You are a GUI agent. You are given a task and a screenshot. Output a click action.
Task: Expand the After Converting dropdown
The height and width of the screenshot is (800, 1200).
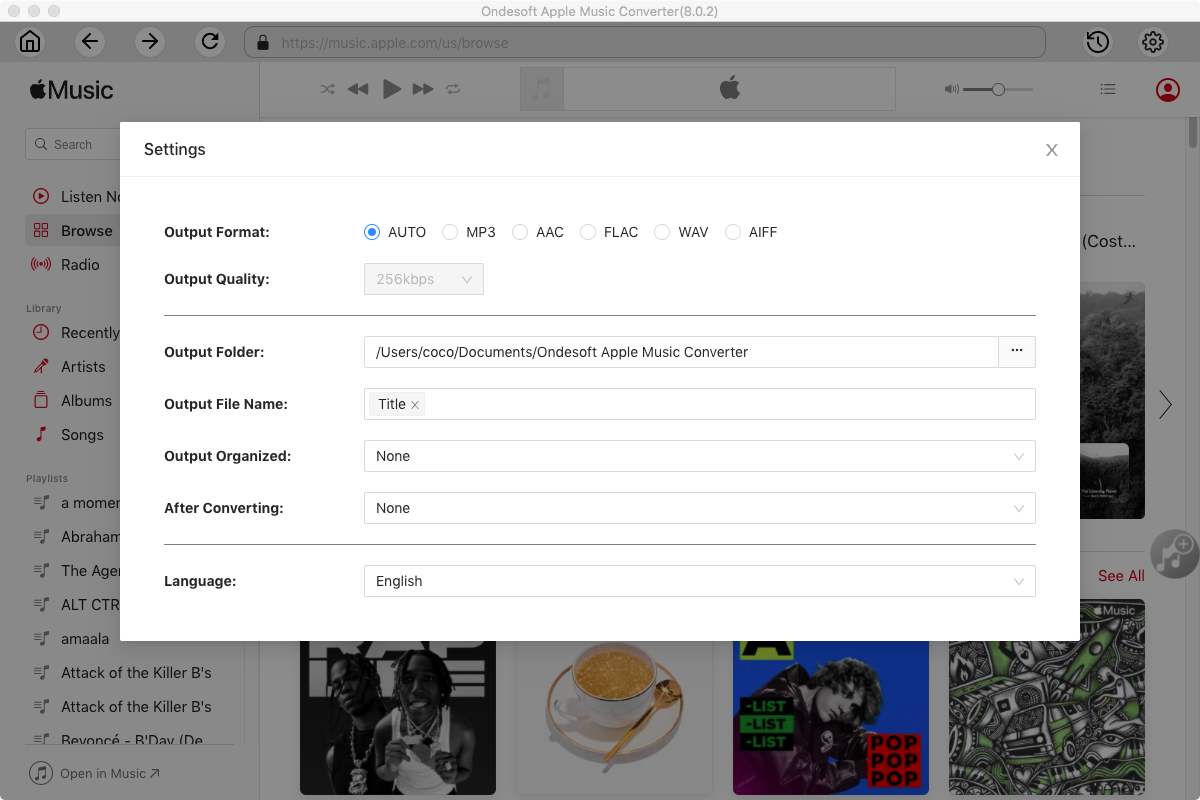[700, 508]
